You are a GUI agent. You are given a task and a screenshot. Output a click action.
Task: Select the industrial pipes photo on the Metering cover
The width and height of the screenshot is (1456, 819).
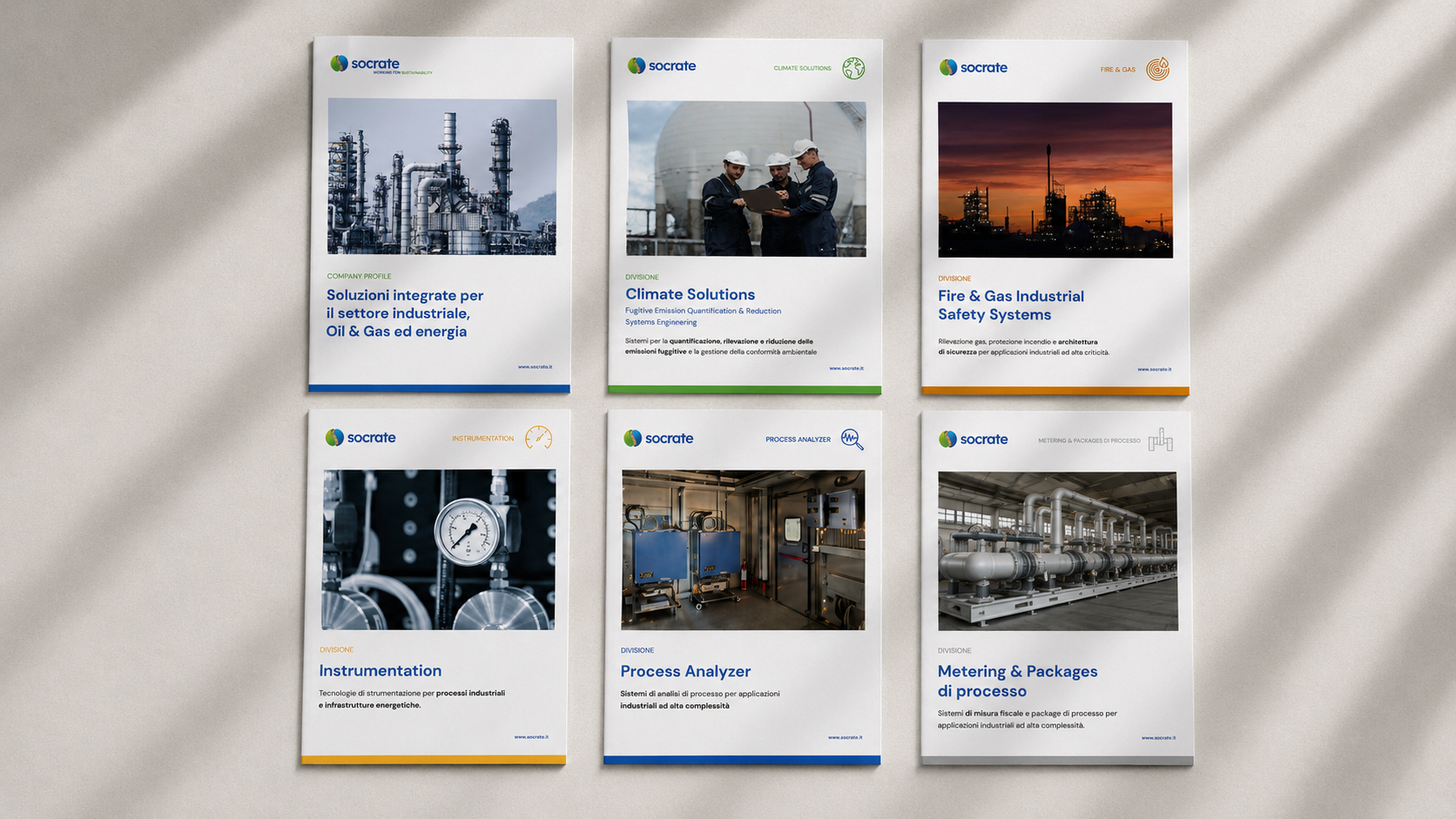(x=1058, y=551)
